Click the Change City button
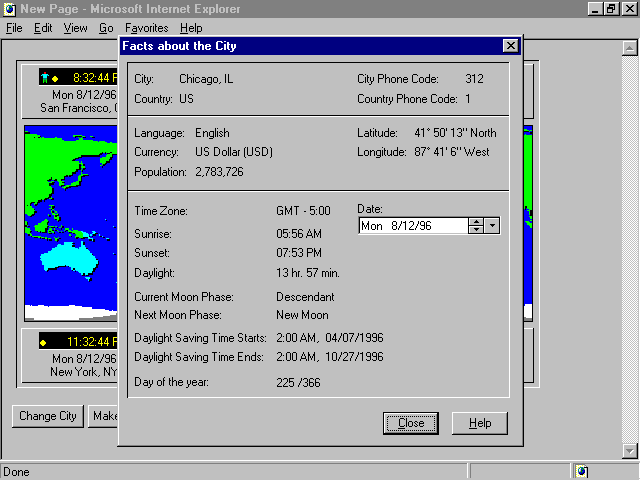640x480 pixels. pyautogui.click(x=48, y=416)
